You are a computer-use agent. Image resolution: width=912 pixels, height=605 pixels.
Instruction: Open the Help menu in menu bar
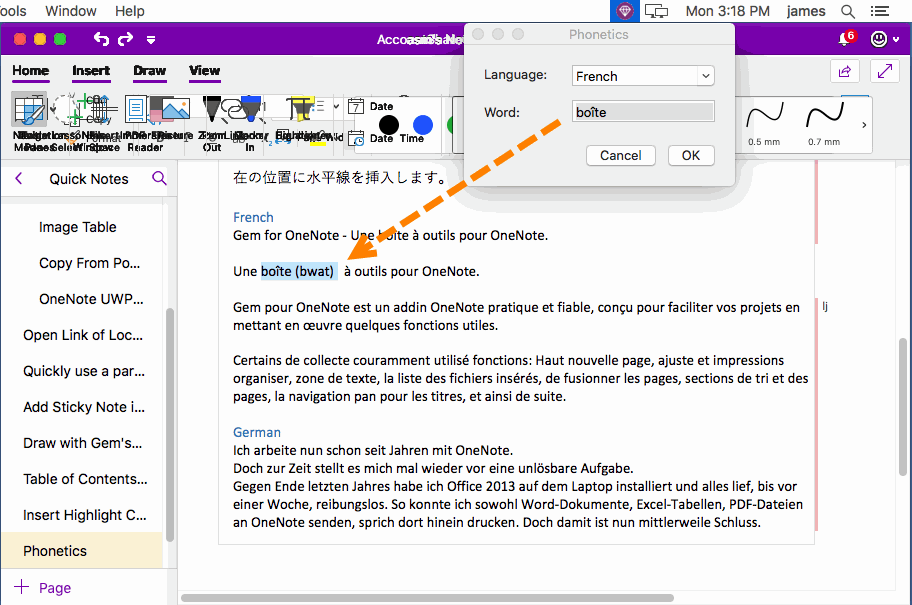129,11
